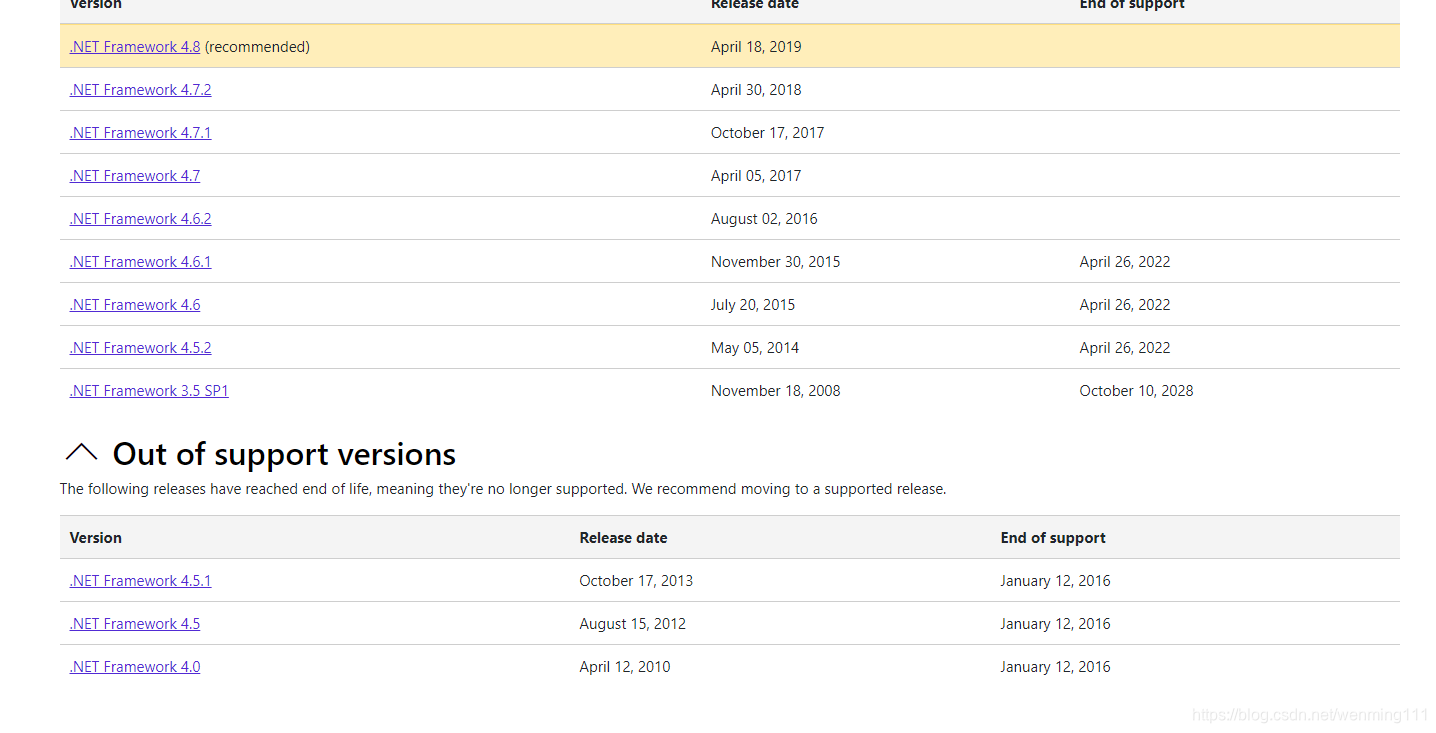Open the .NET Framework 4.5 link

click(x=135, y=624)
